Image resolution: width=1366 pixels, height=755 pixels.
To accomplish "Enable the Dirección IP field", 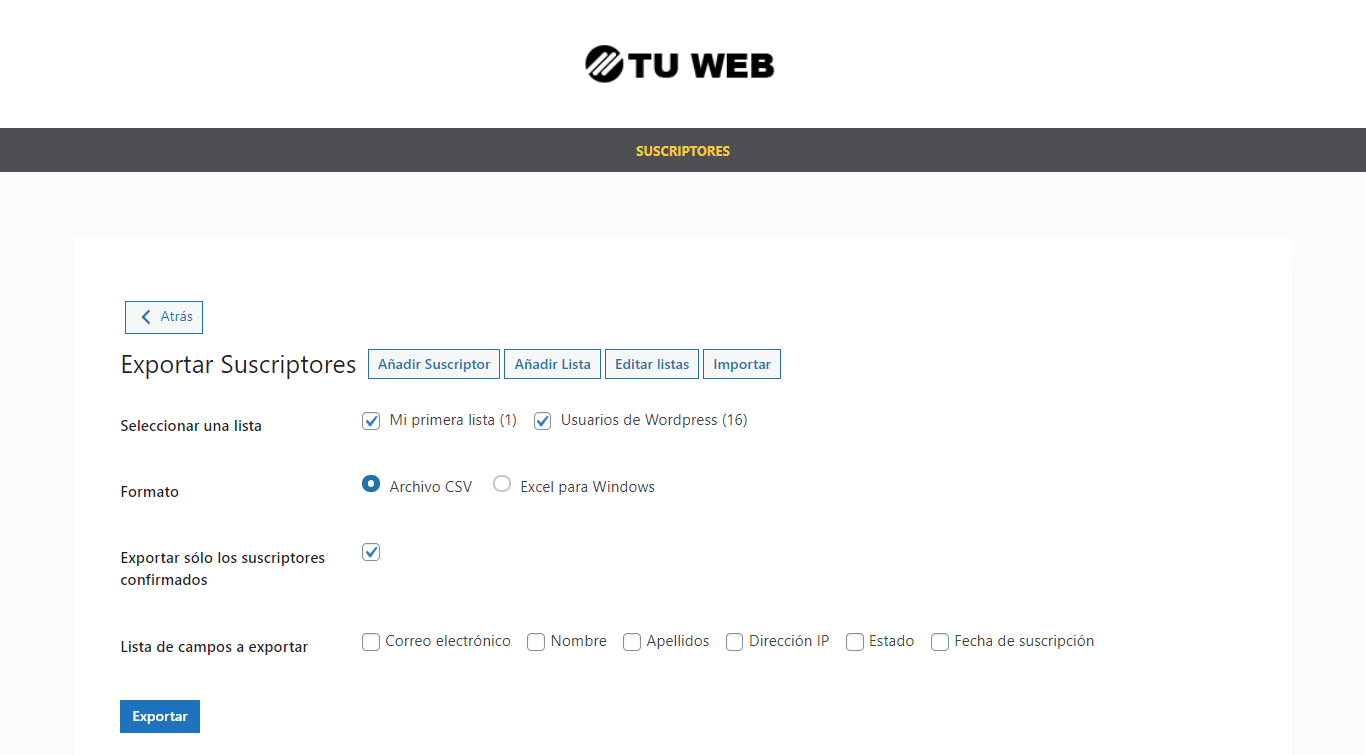I will (735, 642).
